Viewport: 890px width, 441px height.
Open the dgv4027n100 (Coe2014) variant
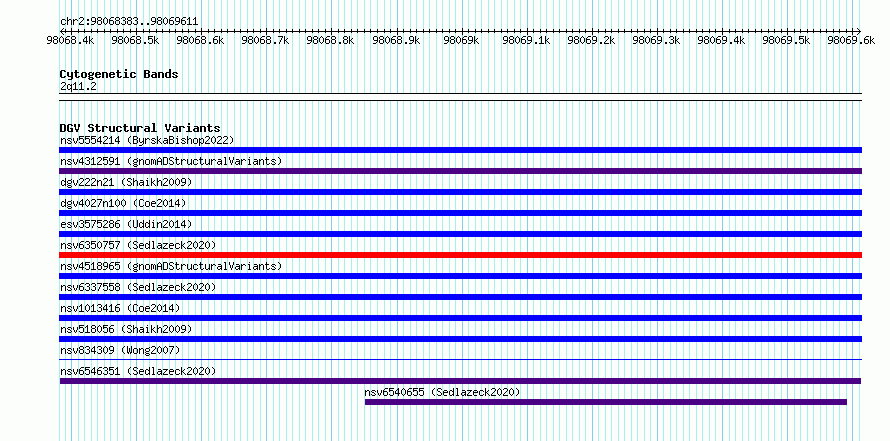tap(123, 203)
